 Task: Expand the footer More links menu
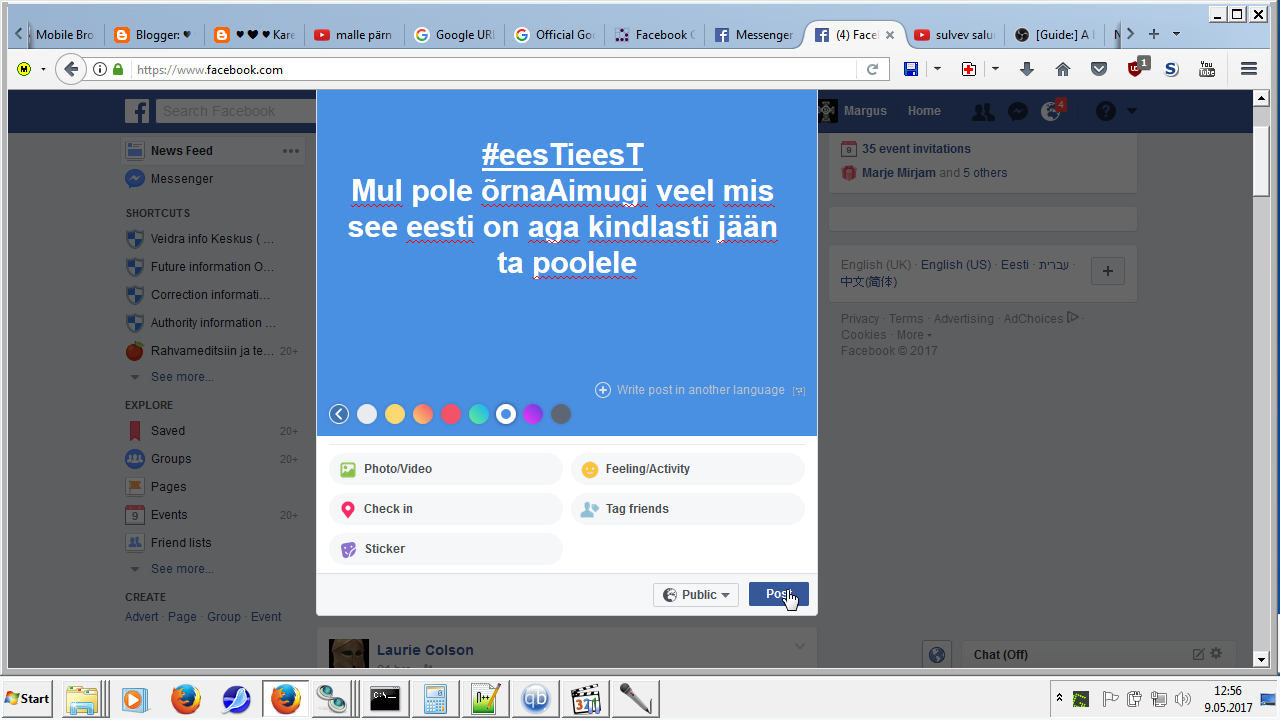(x=914, y=335)
